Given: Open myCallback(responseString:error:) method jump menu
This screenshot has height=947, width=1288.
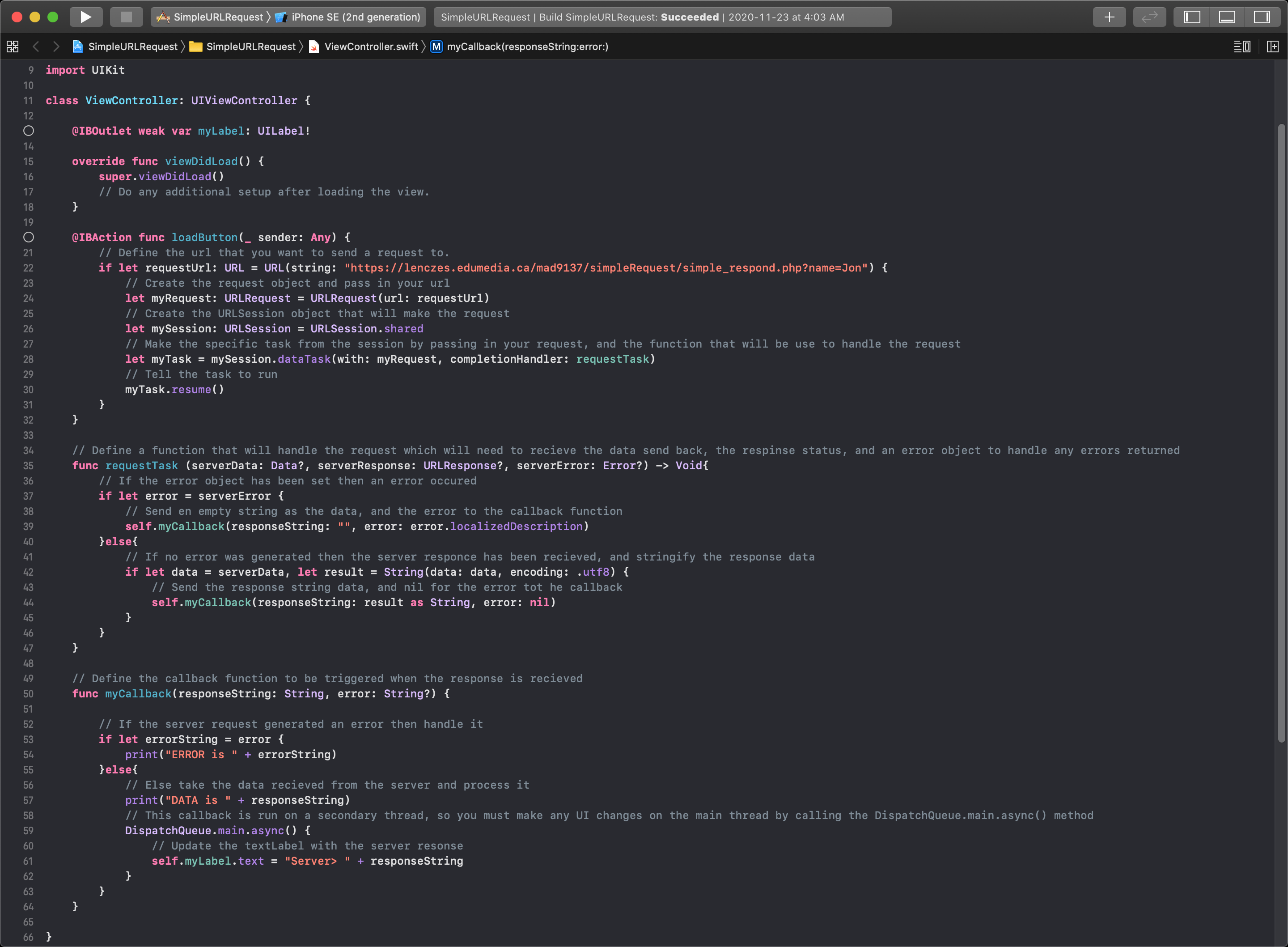Looking at the screenshot, I should coord(520,47).
